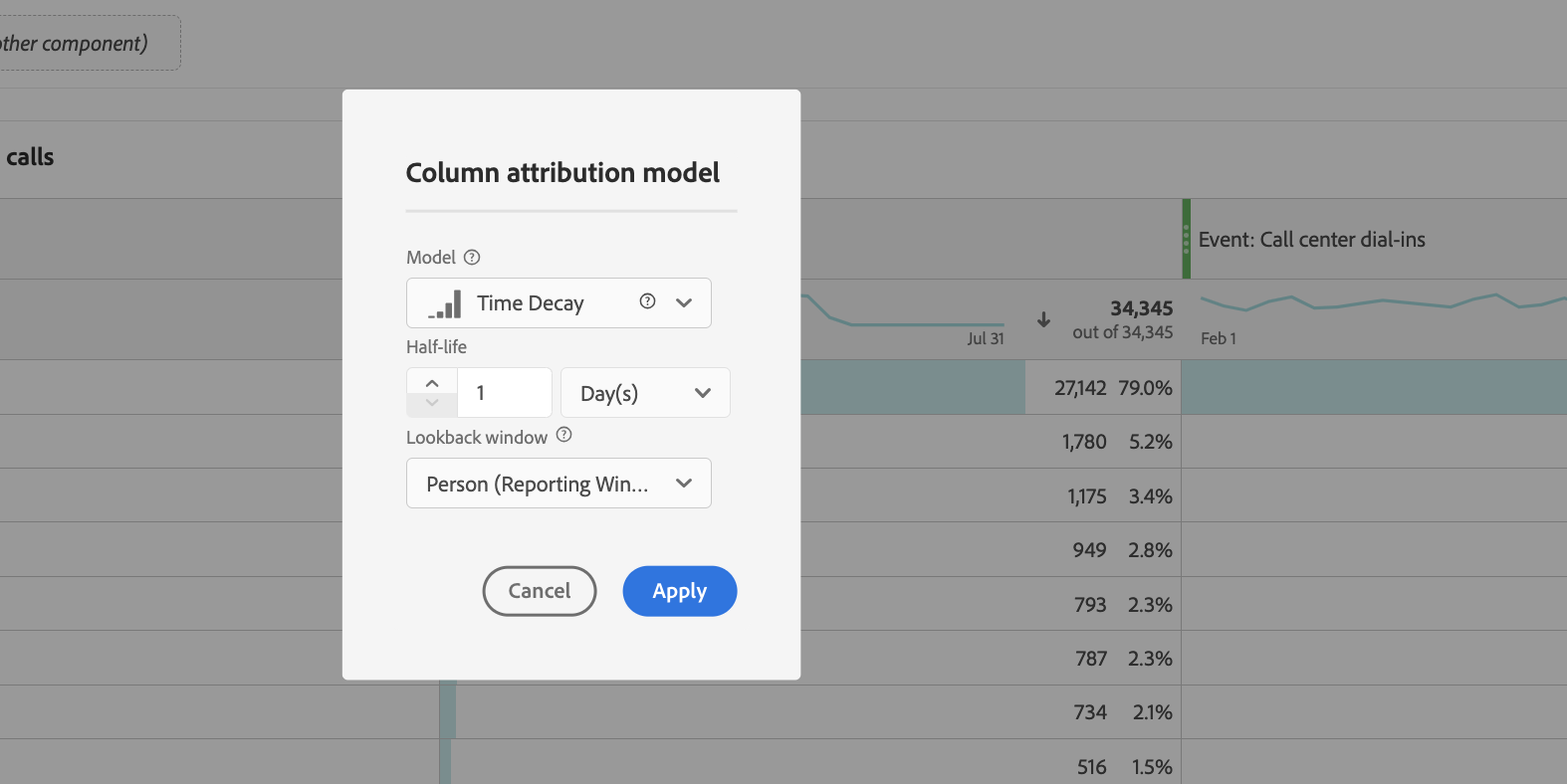
Task: Click the Jul 31 date label
Action: click(986, 338)
